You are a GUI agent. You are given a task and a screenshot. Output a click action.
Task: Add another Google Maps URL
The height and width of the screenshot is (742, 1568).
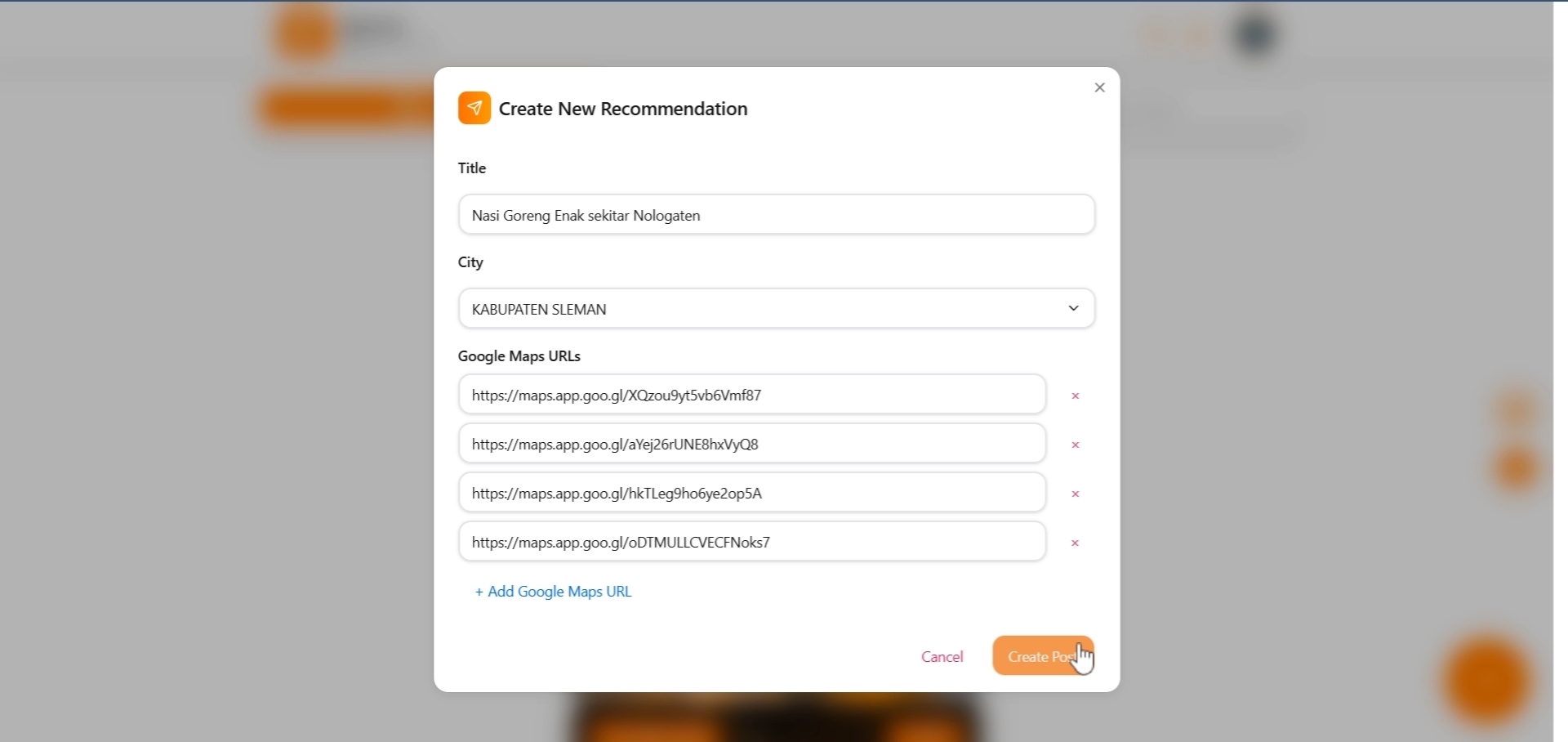coord(554,592)
